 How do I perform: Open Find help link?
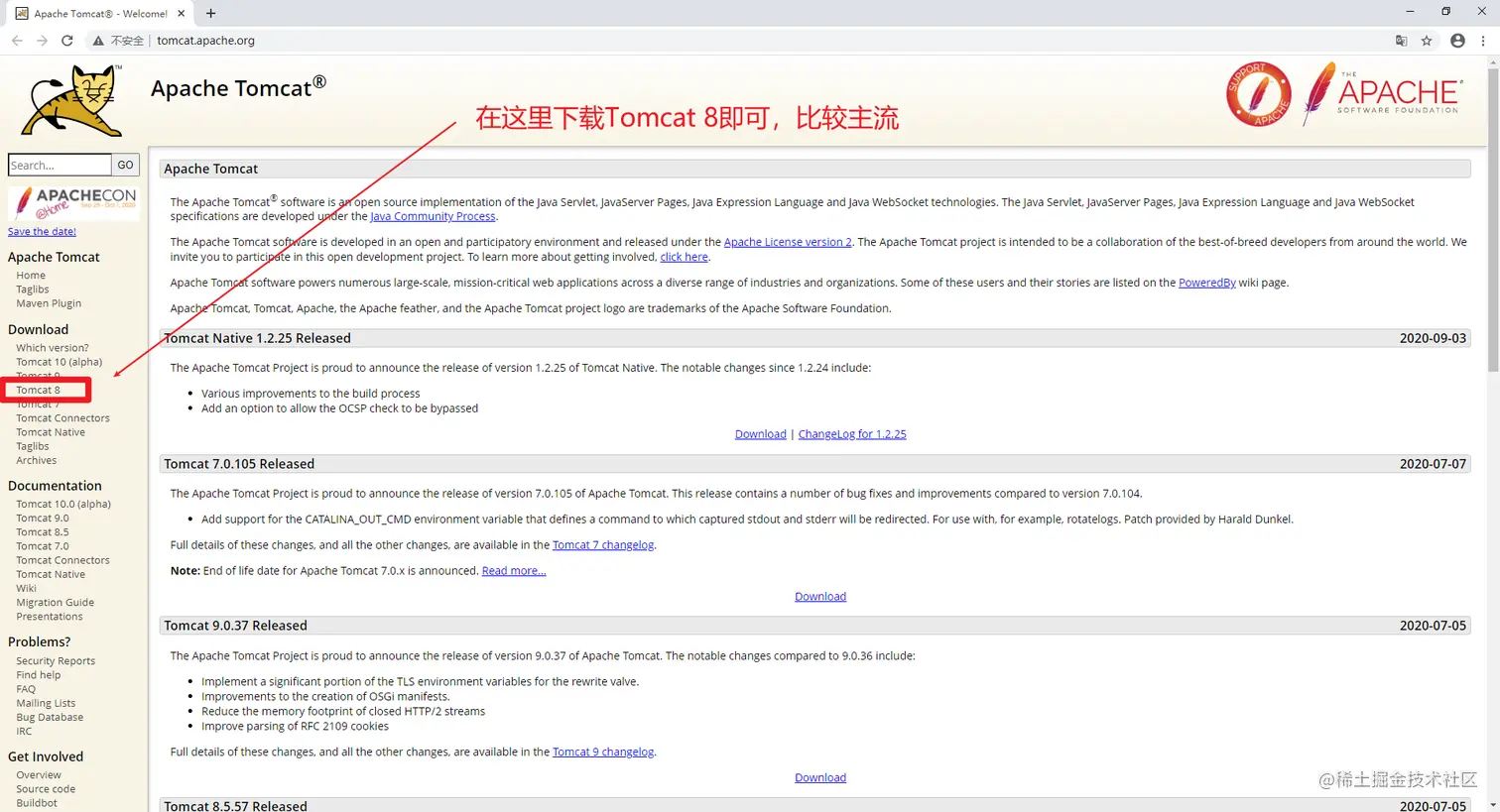pyautogui.click(x=39, y=675)
